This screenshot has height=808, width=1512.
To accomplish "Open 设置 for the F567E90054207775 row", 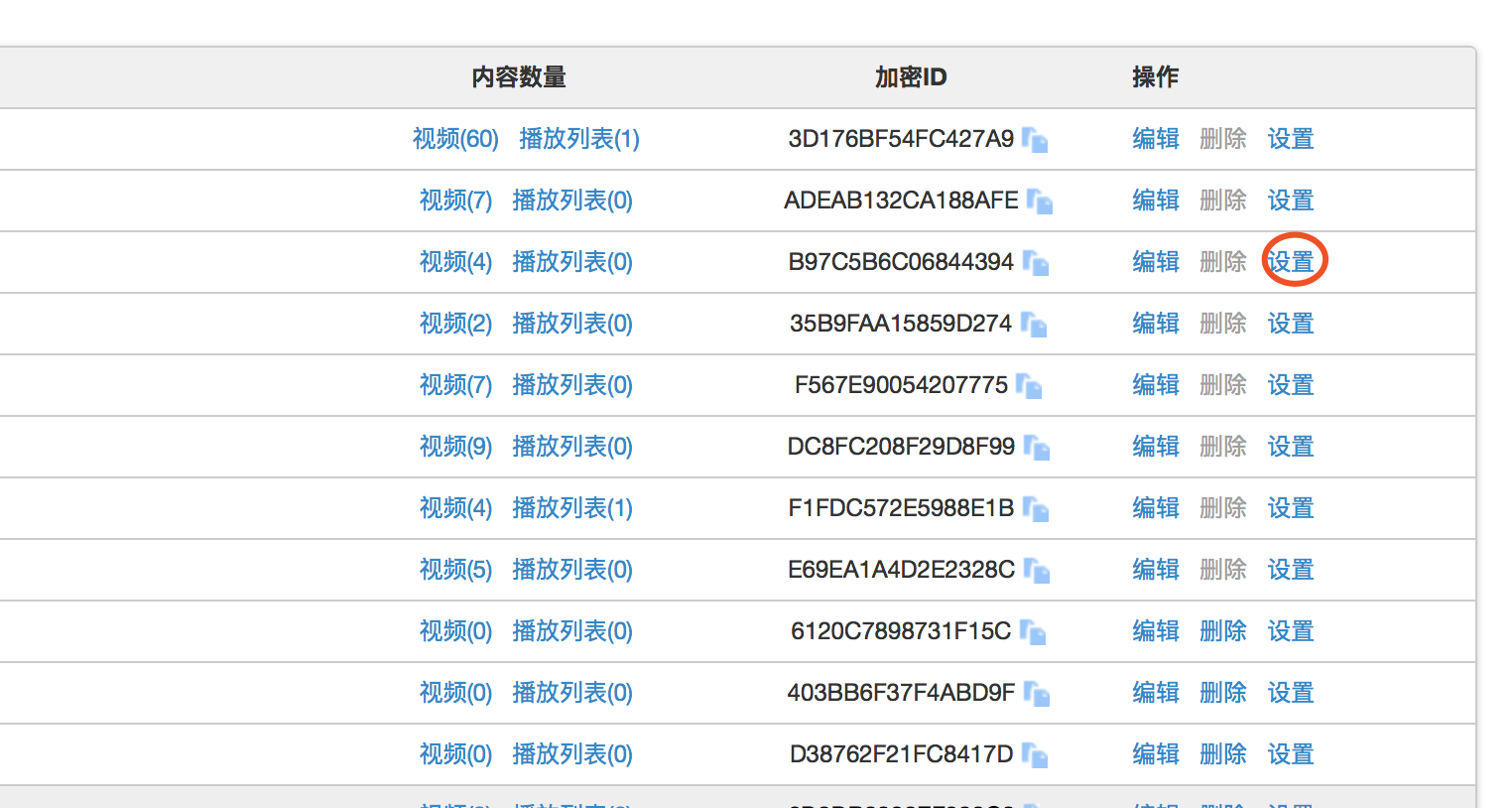I will (x=1290, y=384).
